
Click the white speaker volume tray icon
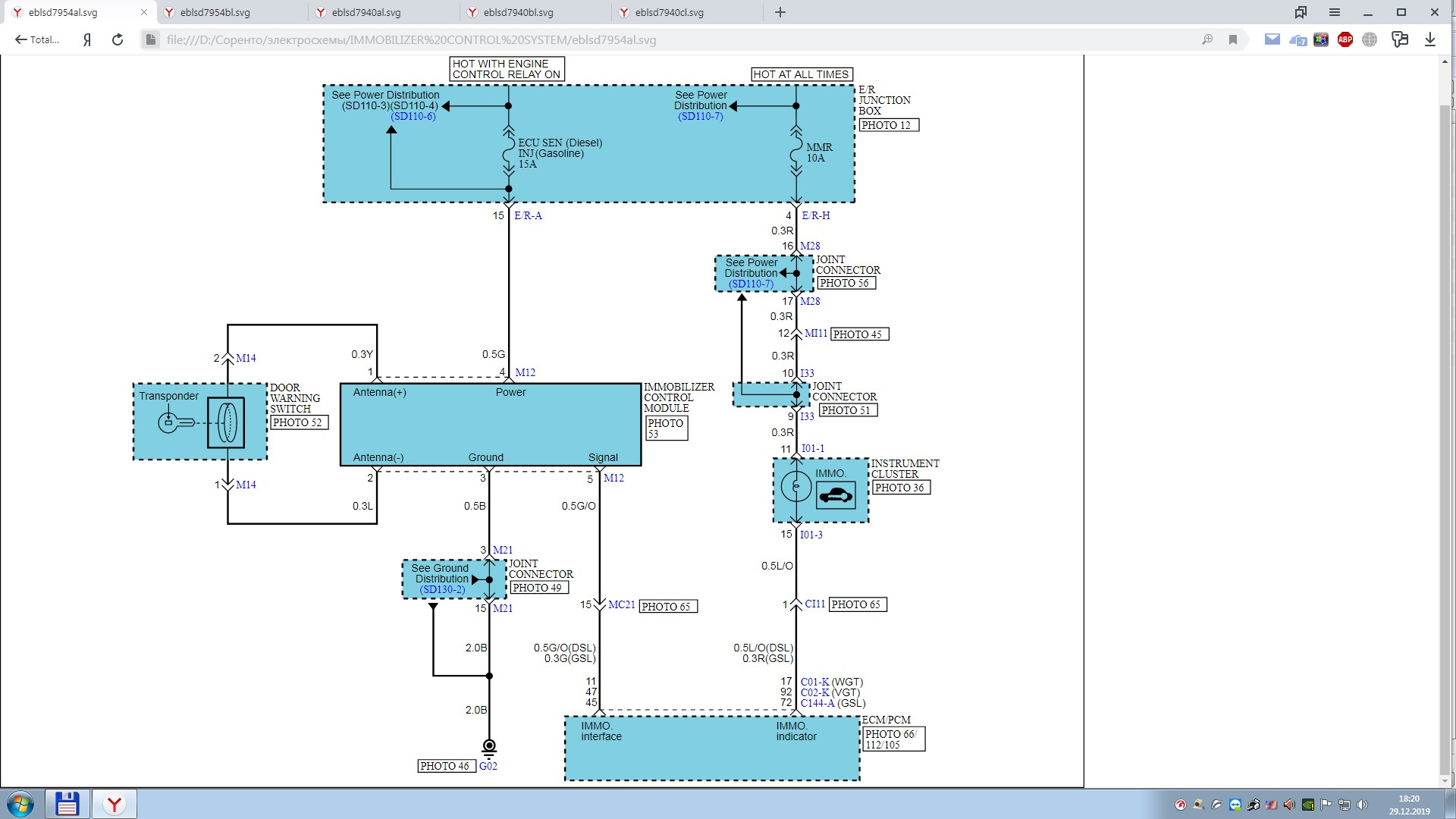coord(1362,805)
